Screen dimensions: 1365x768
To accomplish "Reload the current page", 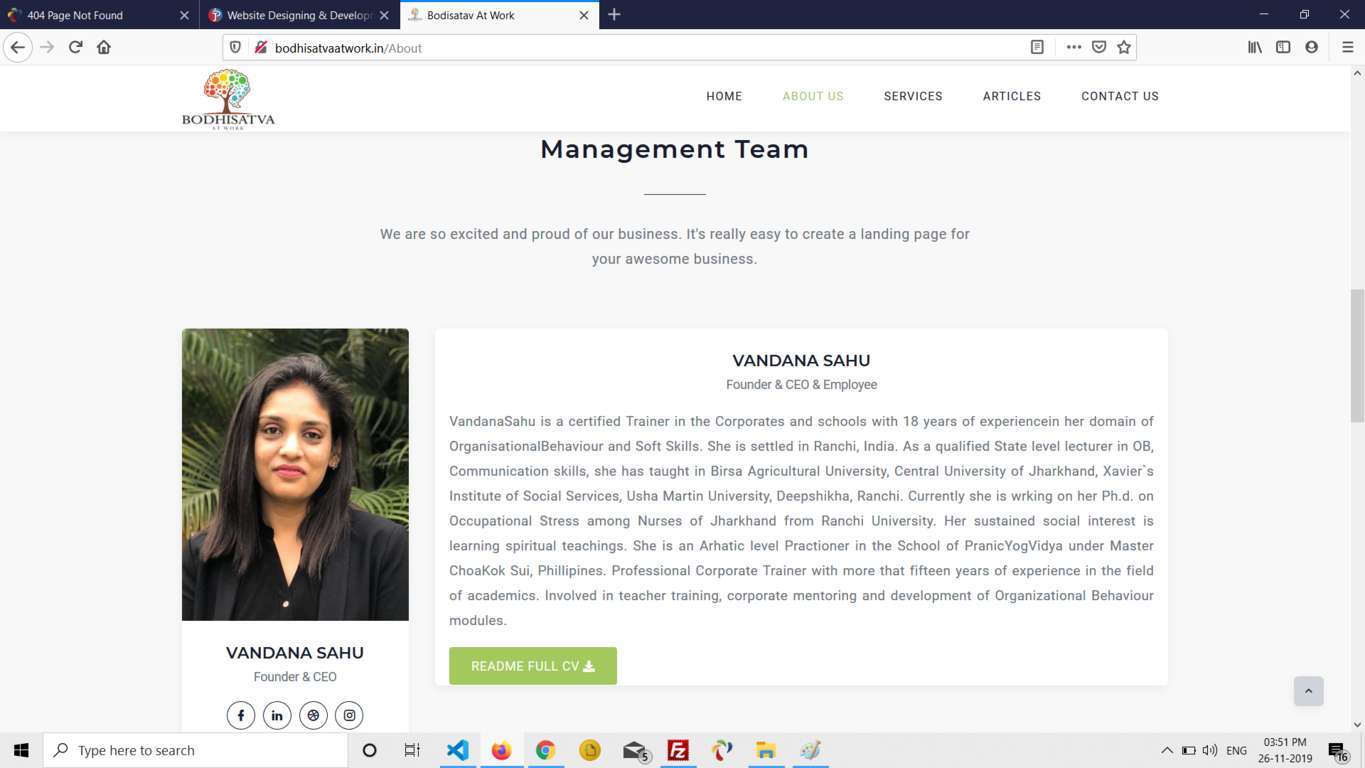I will pyautogui.click(x=75, y=47).
